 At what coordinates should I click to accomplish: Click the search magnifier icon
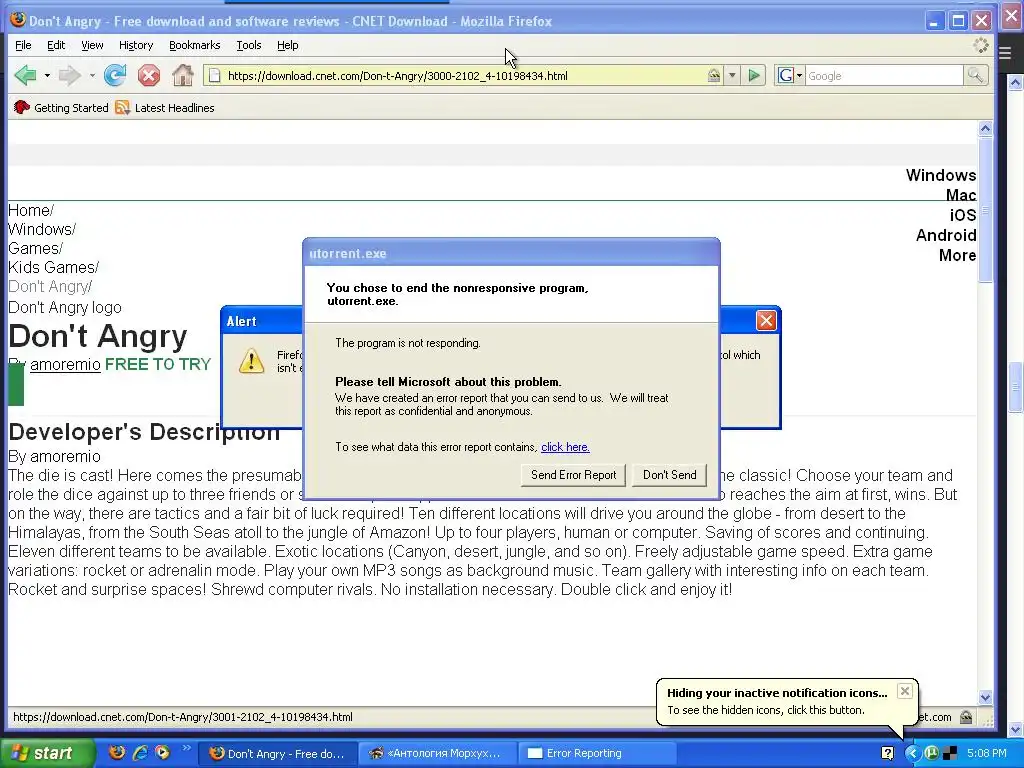[x=974, y=76]
